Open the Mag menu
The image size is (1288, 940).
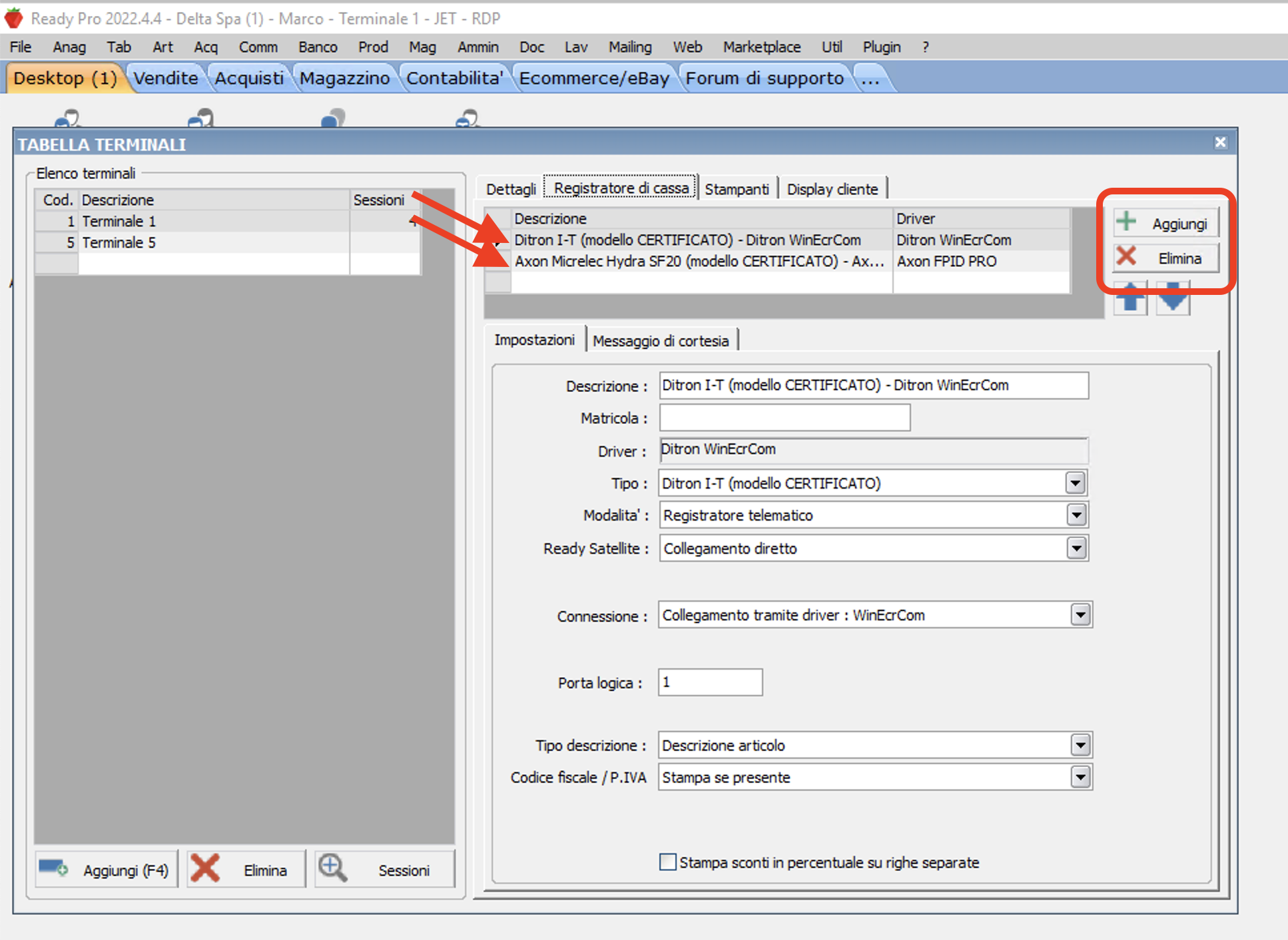coord(422,47)
